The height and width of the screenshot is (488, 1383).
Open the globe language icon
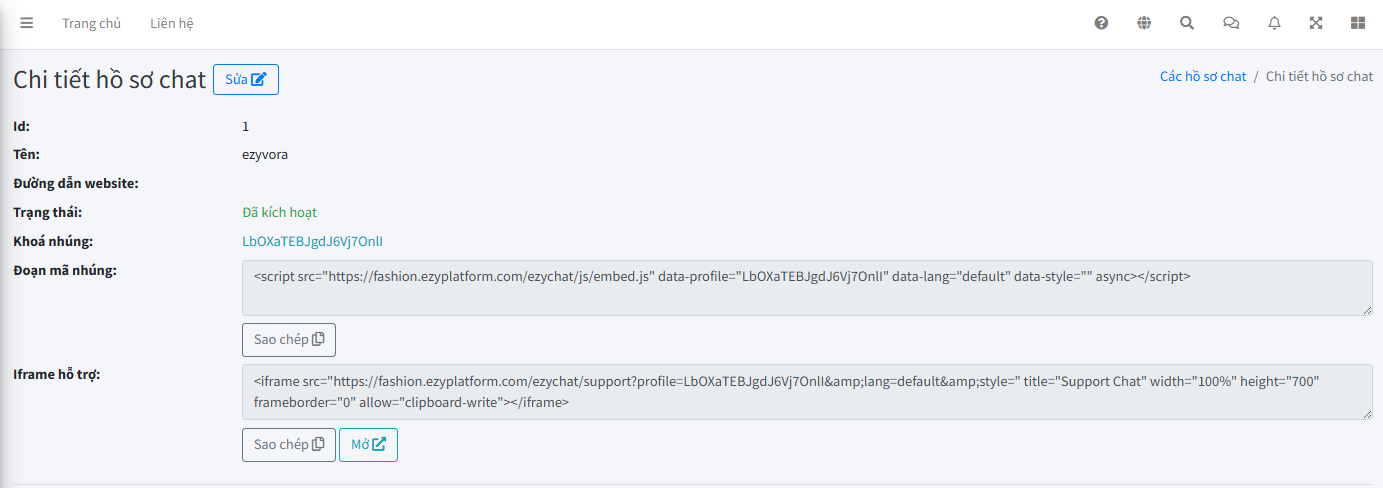point(1144,23)
